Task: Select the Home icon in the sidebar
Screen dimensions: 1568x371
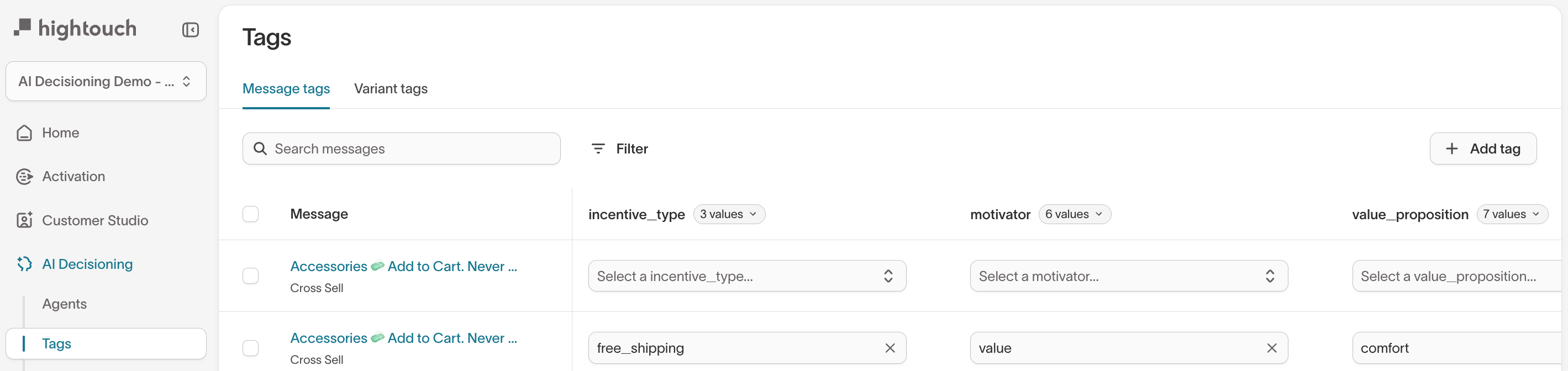Action: tap(24, 132)
